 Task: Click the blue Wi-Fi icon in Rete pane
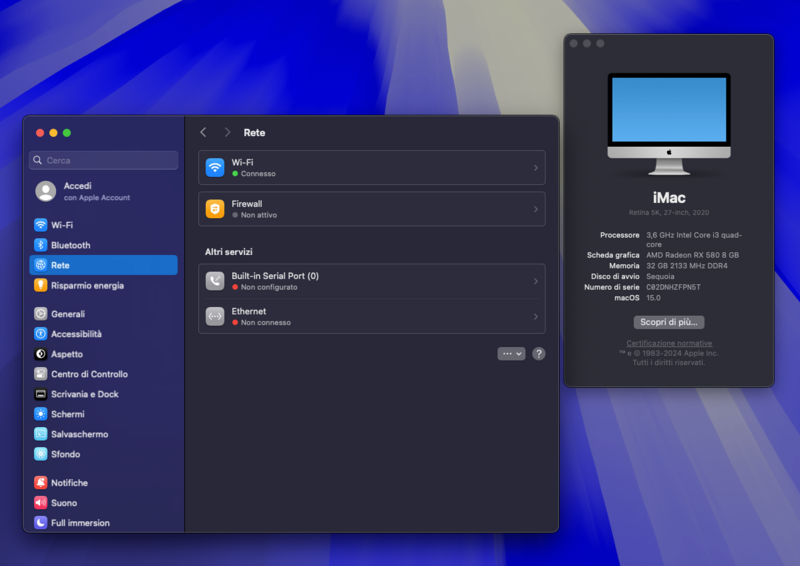215,167
